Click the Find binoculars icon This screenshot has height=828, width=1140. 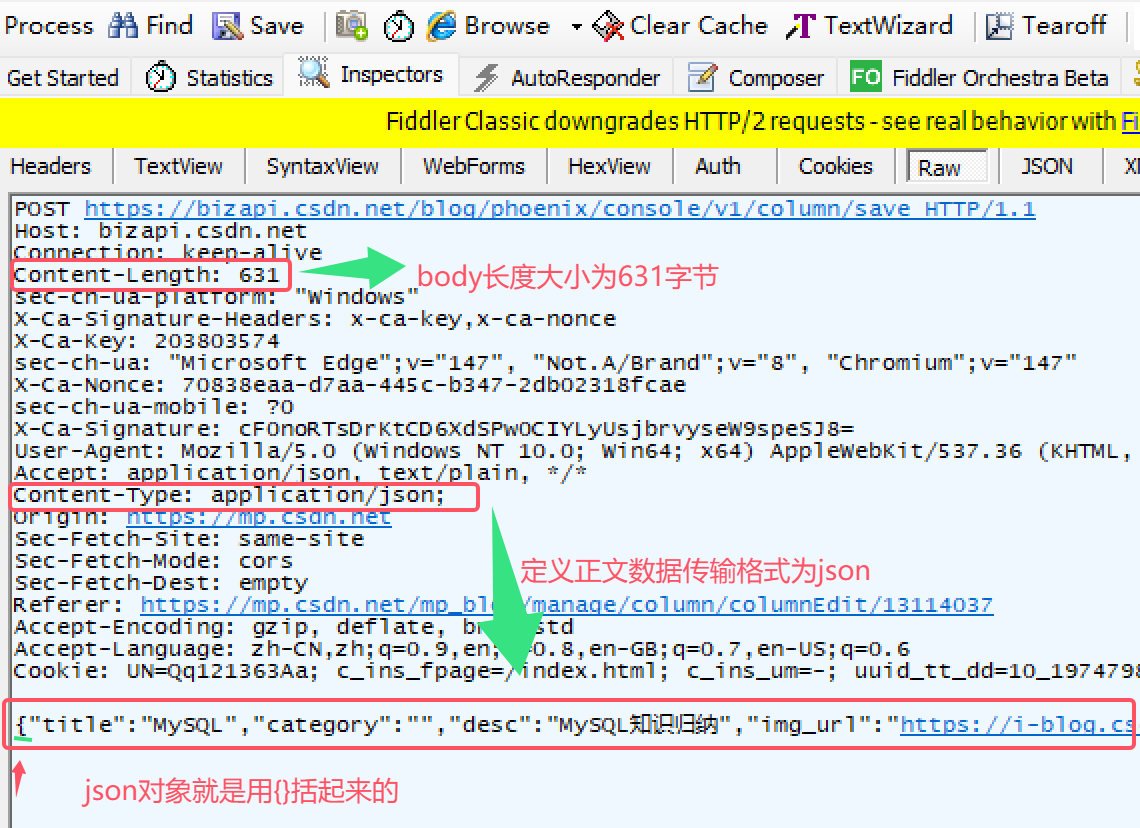[123, 25]
